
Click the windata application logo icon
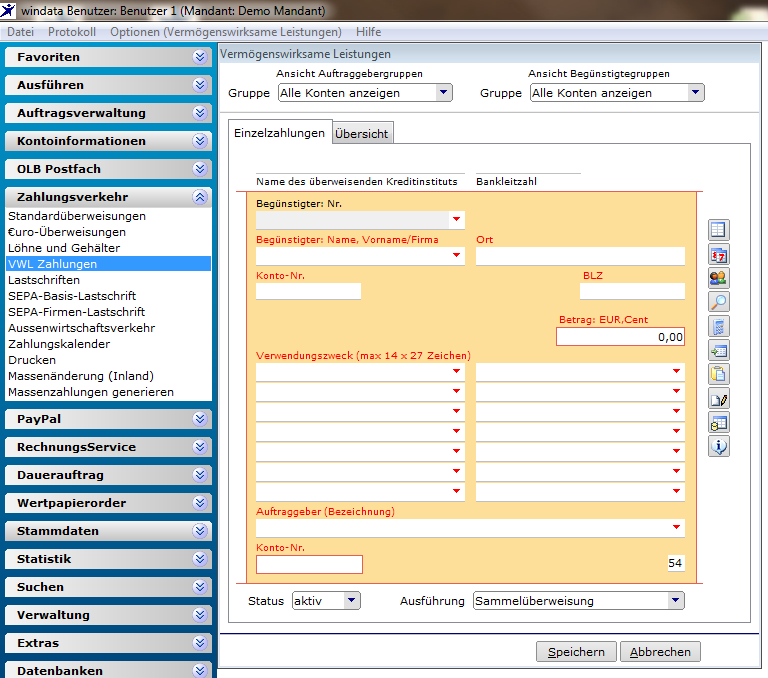click(x=8, y=10)
